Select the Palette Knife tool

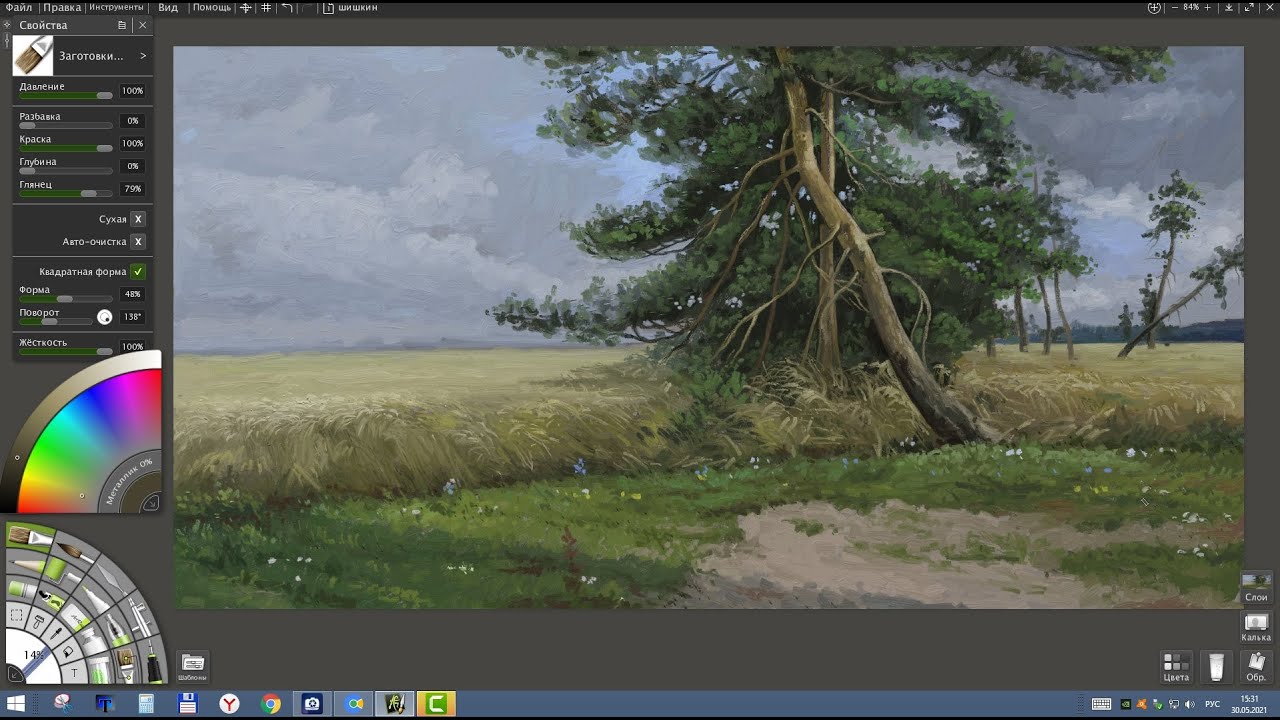pos(111,577)
